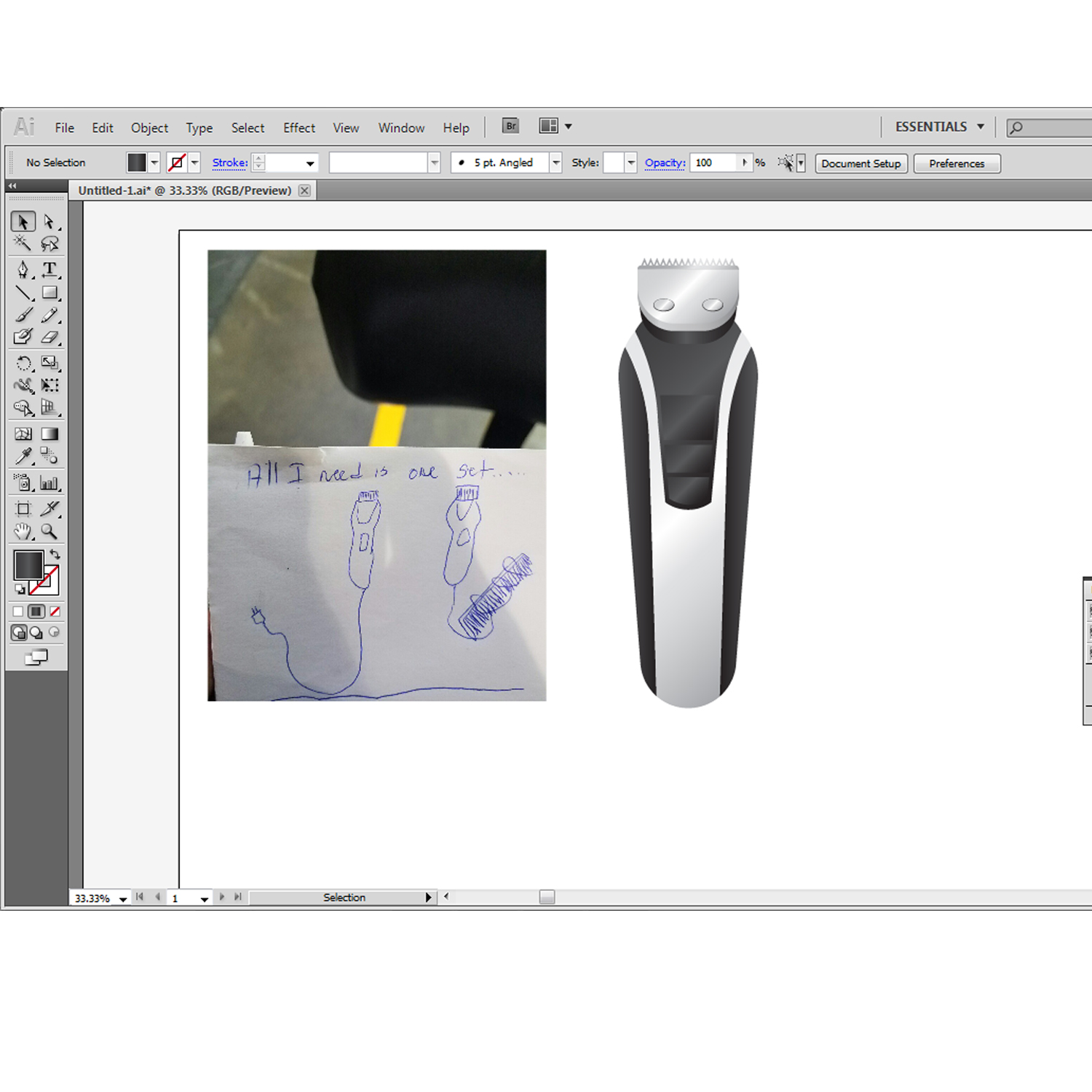Viewport: 1092px width, 1092px height.
Task: Switch to the Untitled-1.ai document tab
Action: [185, 191]
